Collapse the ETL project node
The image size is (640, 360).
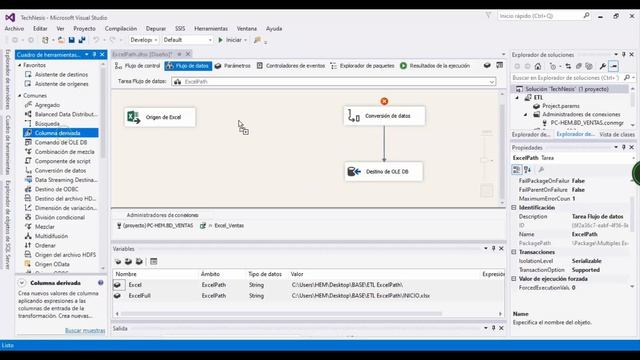518,98
